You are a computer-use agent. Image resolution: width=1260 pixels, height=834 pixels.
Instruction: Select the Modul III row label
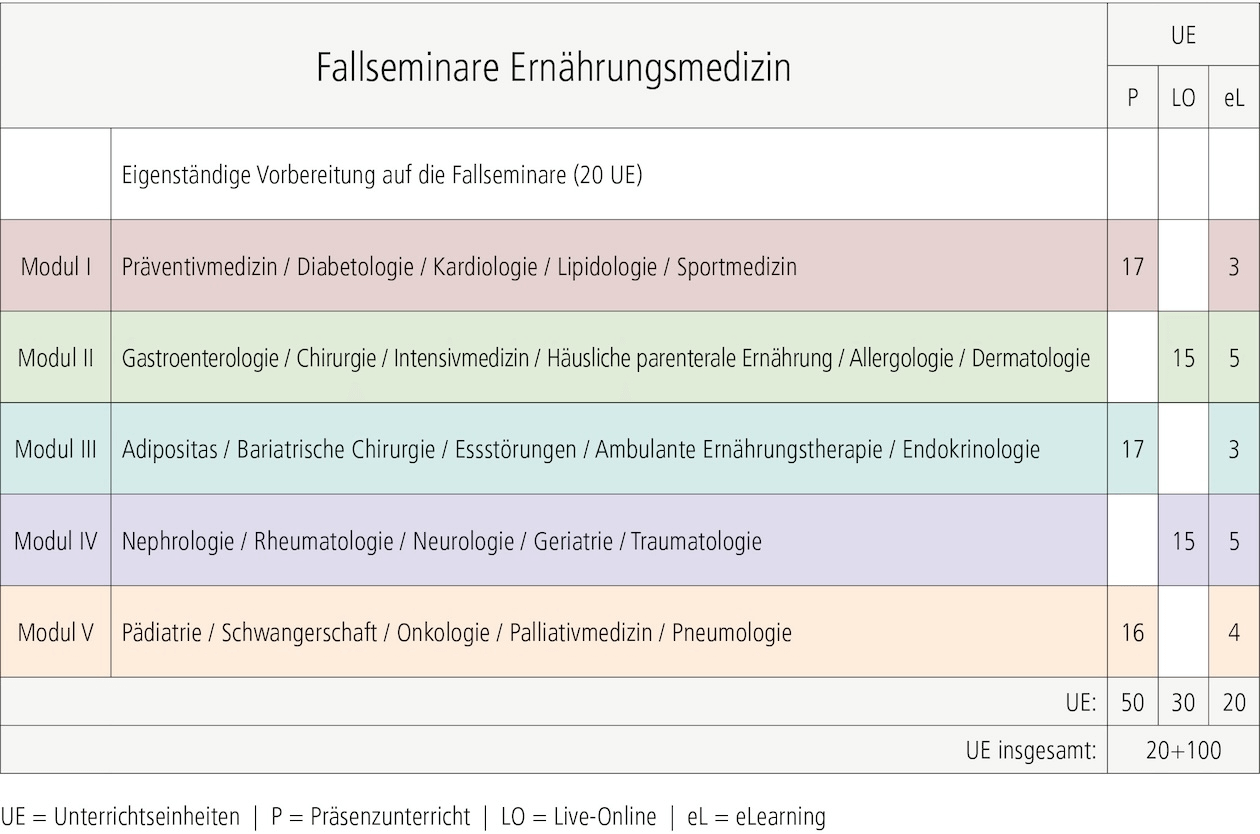click(56, 449)
